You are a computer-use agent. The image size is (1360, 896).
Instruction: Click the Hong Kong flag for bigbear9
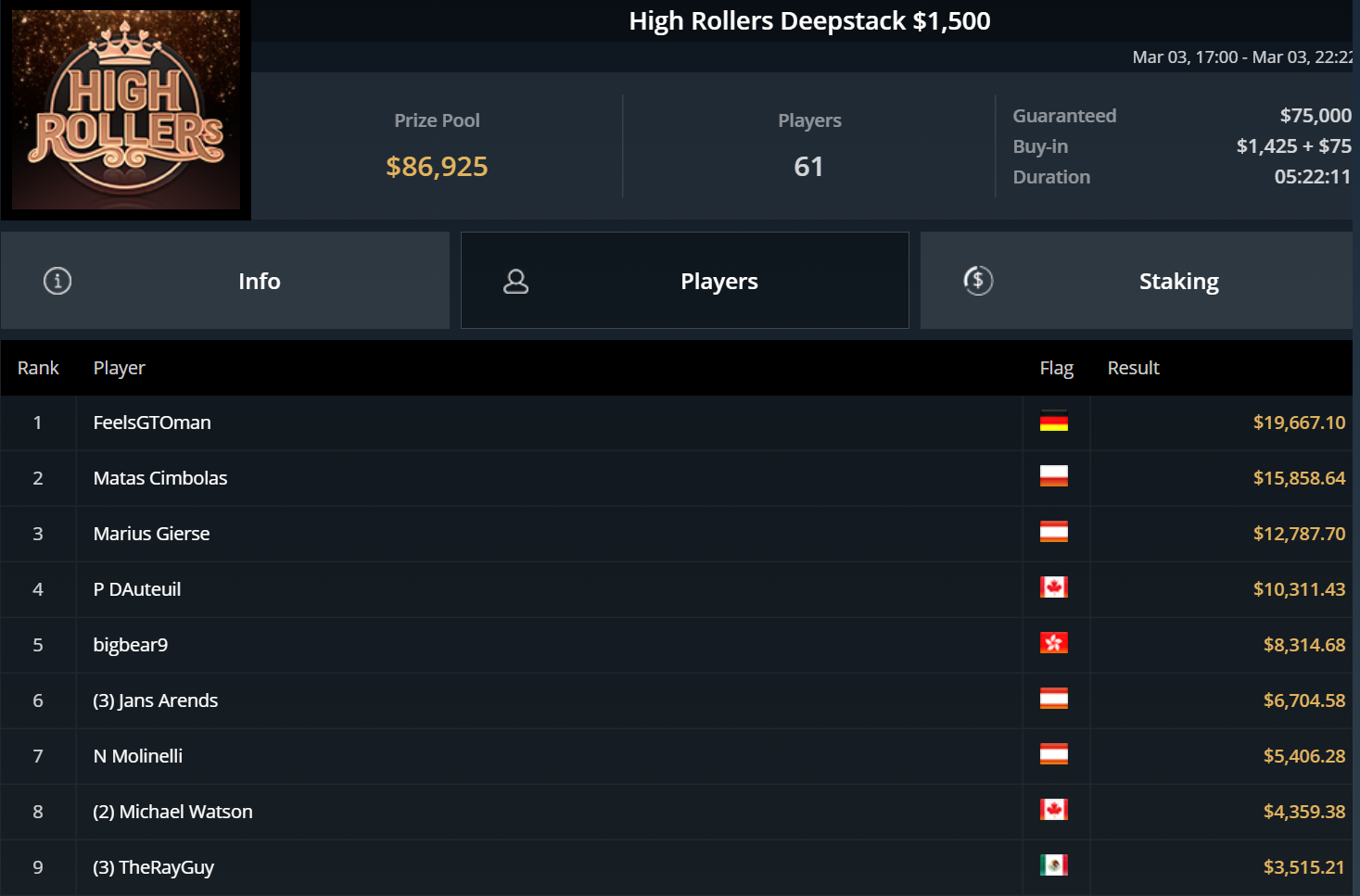(1053, 643)
